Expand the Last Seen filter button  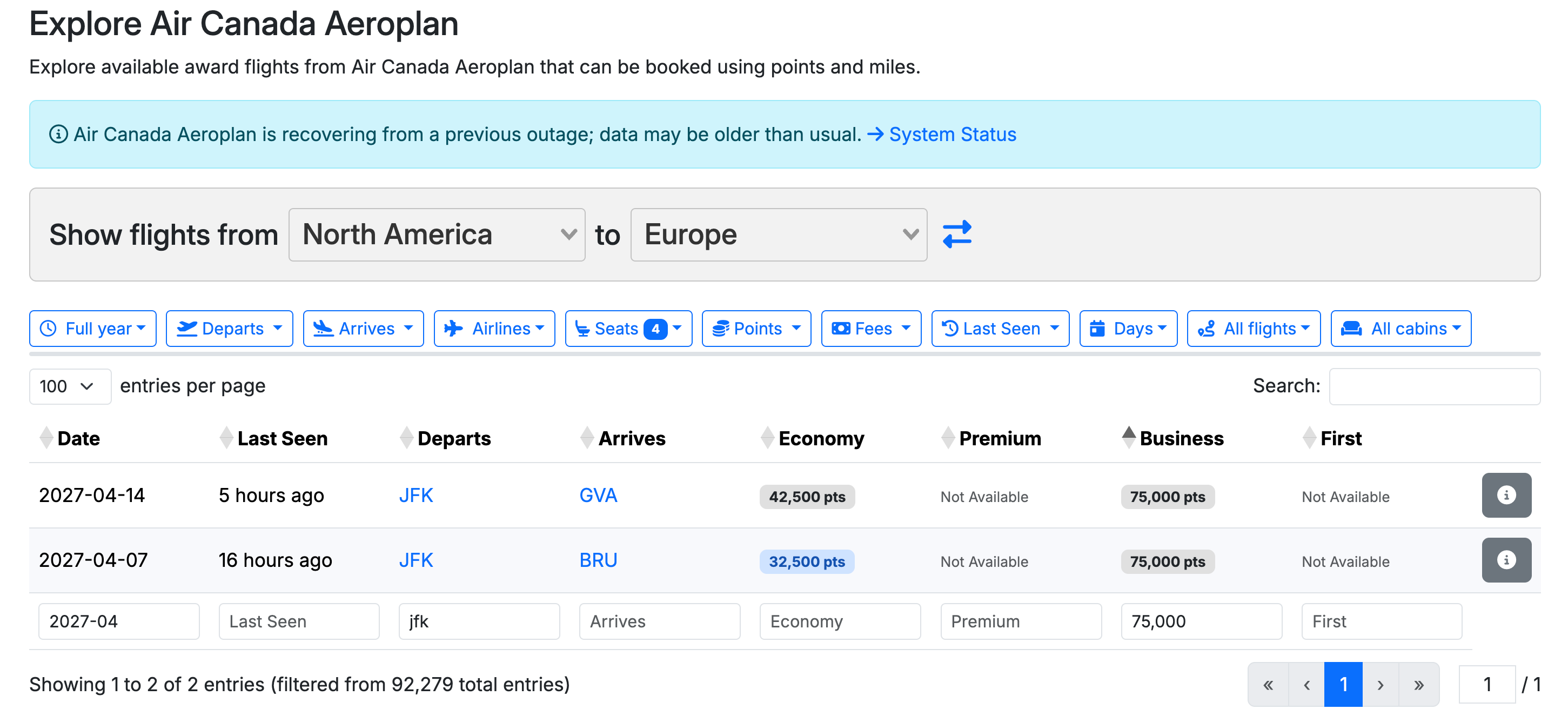[x=1000, y=329]
